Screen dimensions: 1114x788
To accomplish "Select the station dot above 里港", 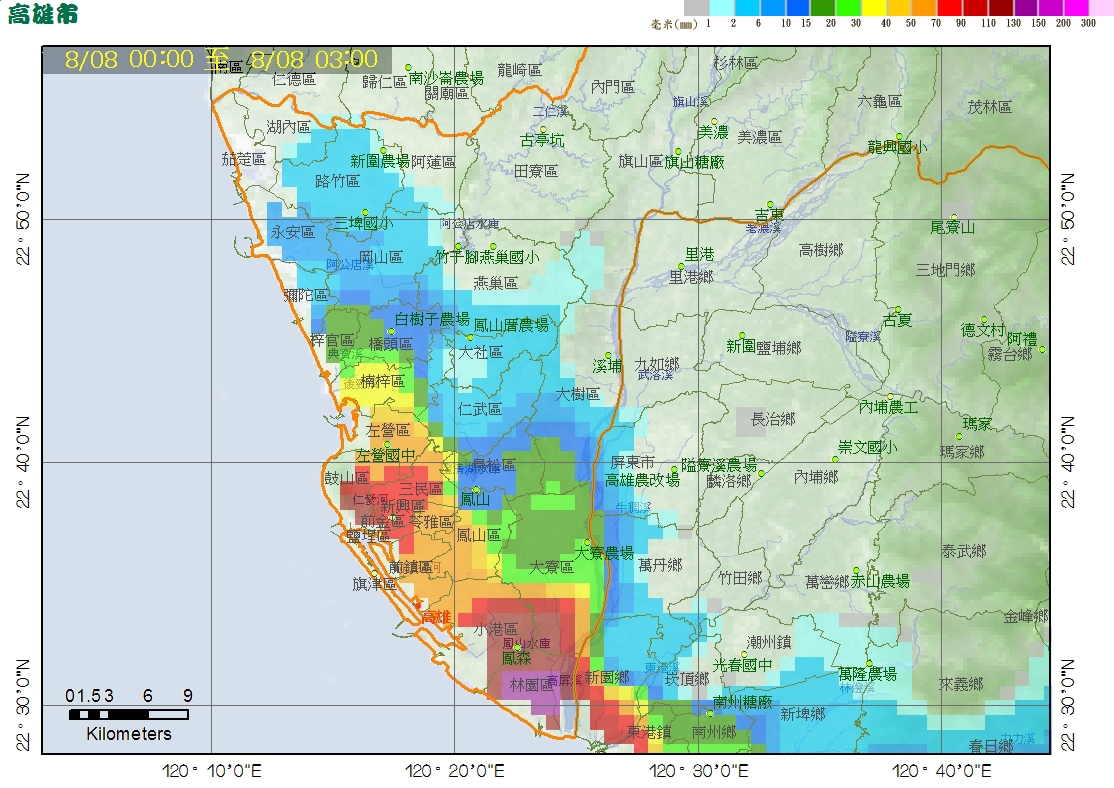I will [682, 267].
